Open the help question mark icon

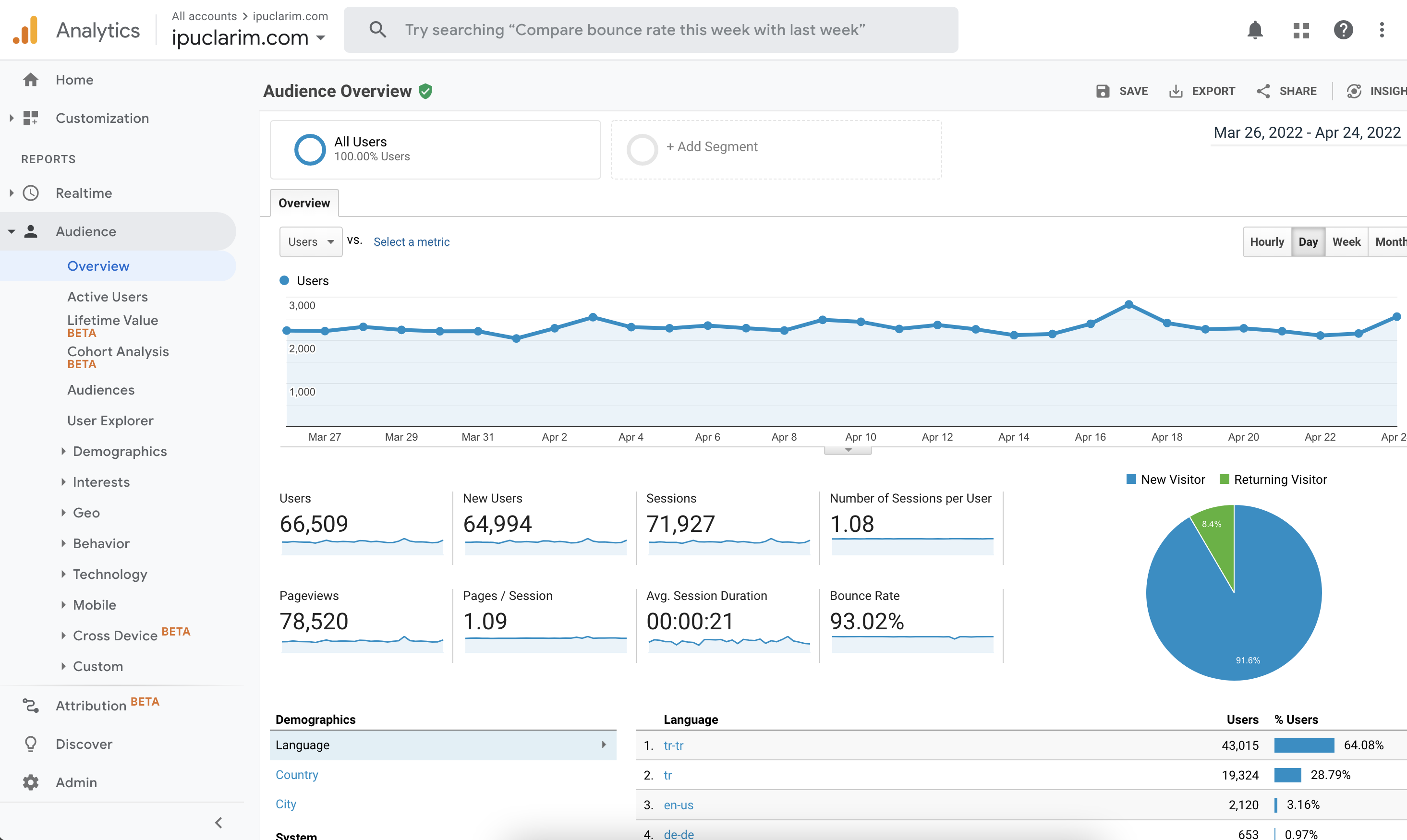coord(1343,30)
